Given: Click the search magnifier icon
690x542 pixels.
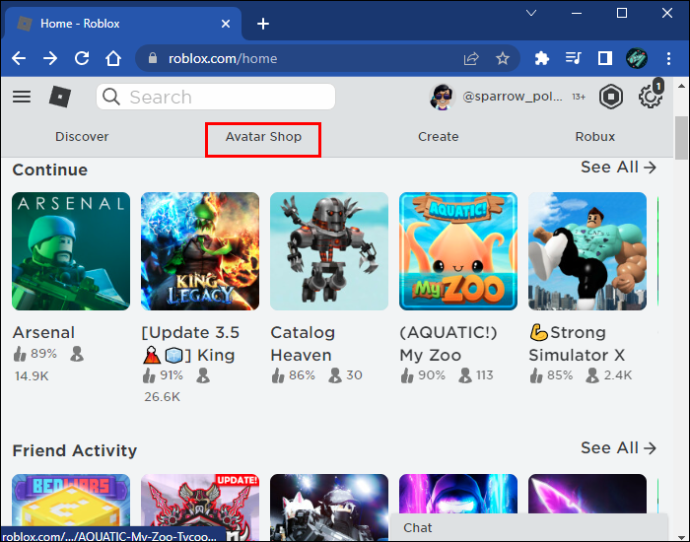Looking at the screenshot, I should click(111, 96).
